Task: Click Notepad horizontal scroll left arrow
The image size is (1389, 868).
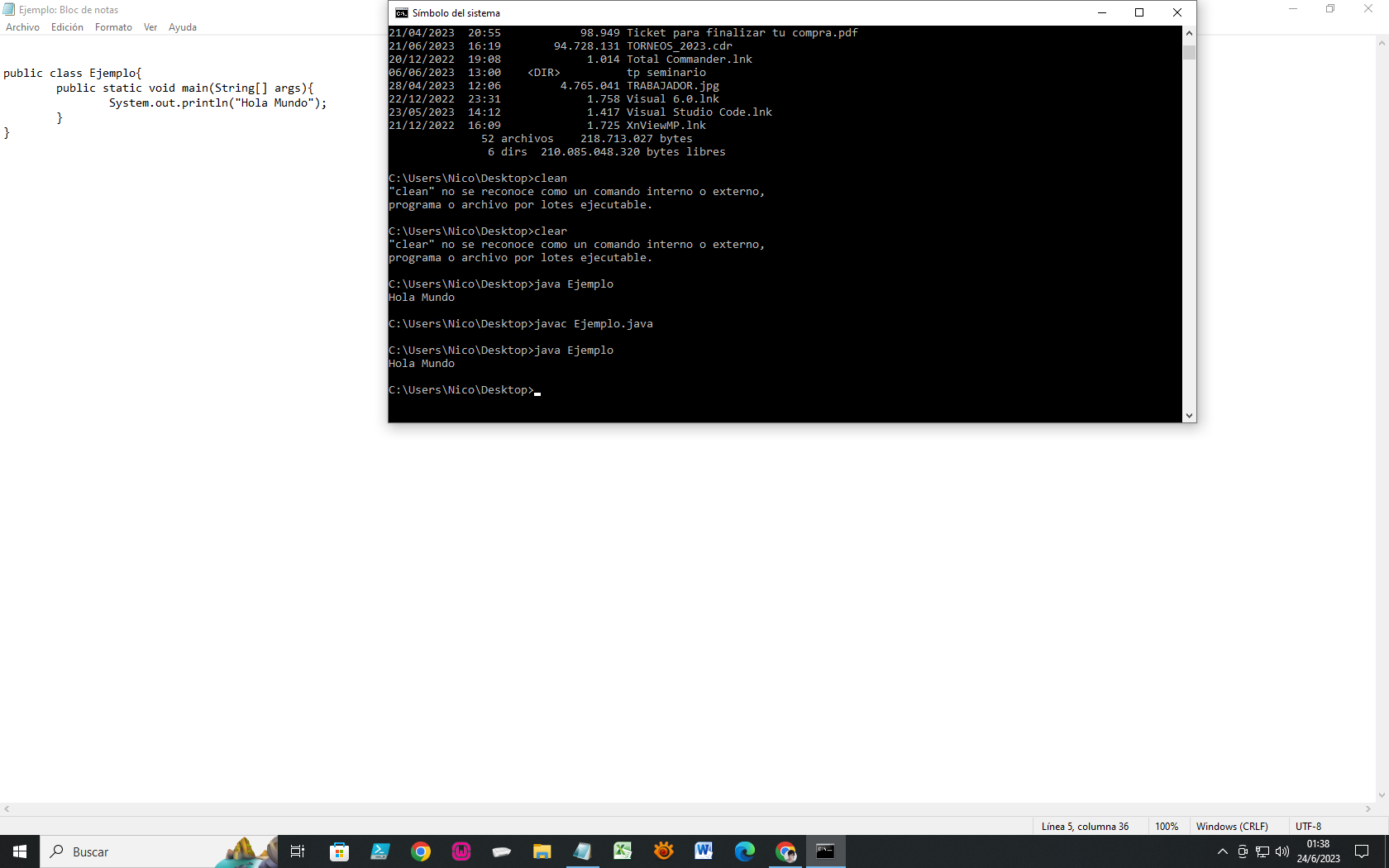Action: pyautogui.click(x=7, y=809)
